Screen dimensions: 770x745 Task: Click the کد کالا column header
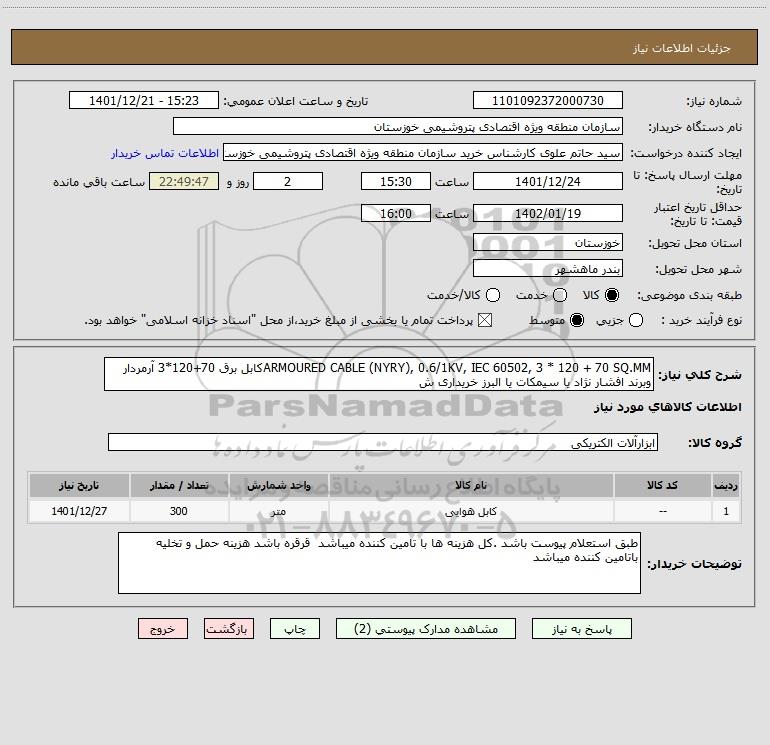point(662,485)
